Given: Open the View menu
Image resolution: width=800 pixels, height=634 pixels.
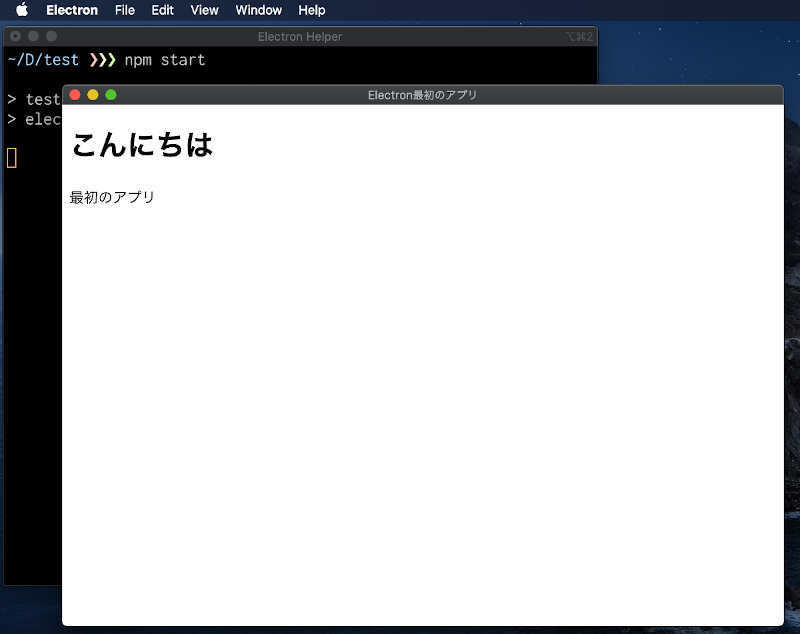Looking at the screenshot, I should [204, 10].
